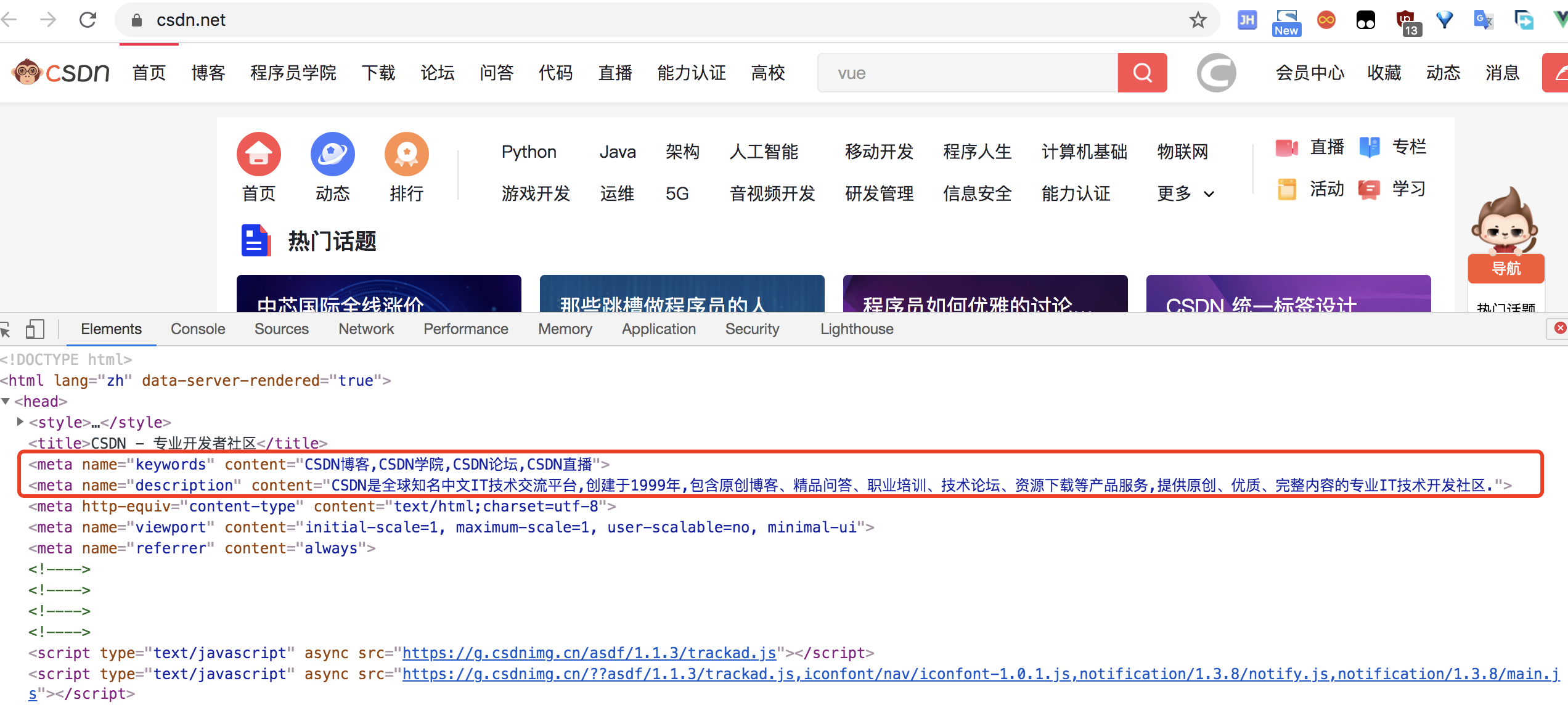Click 论坛 in the top navigation
The width and height of the screenshot is (1568, 705).
(438, 73)
